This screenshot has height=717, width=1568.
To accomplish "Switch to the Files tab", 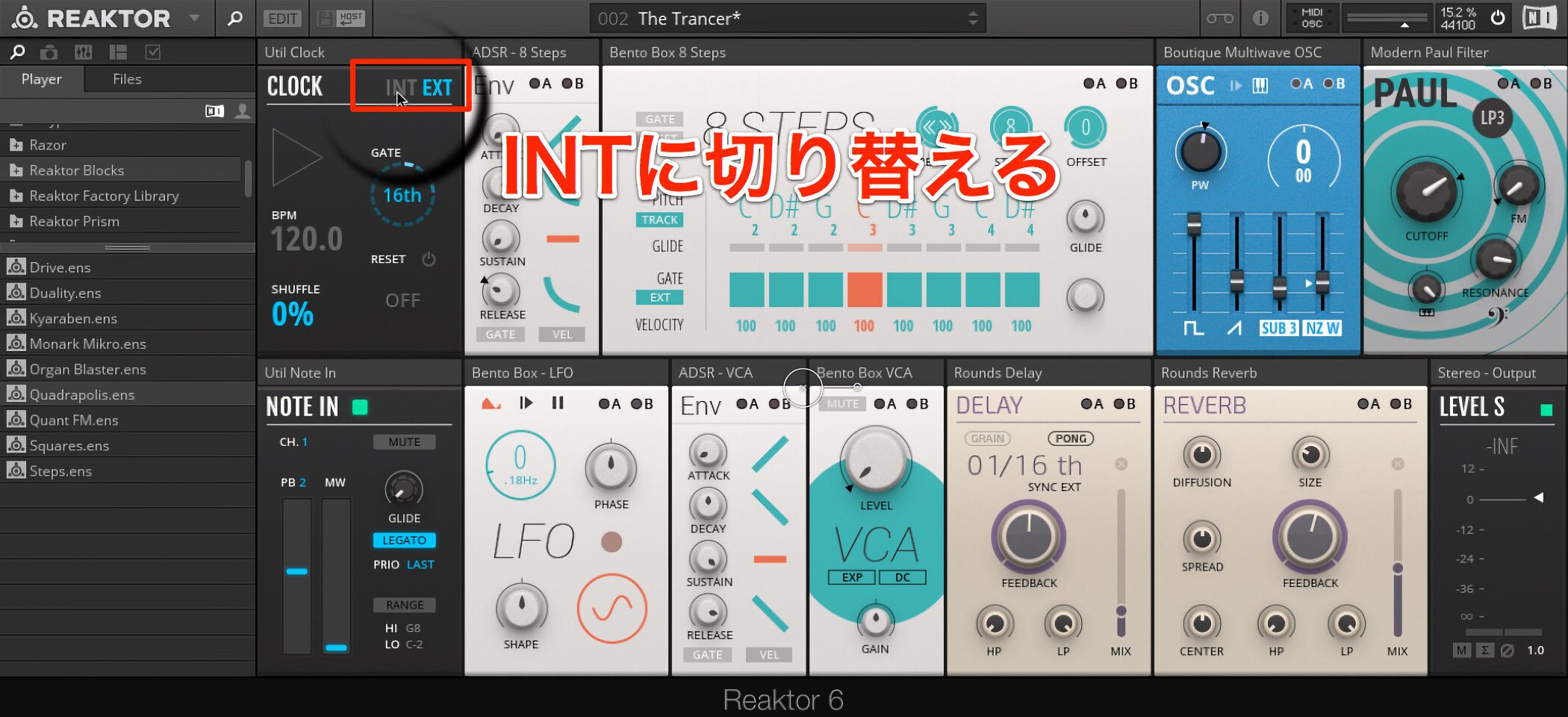I will (x=127, y=79).
